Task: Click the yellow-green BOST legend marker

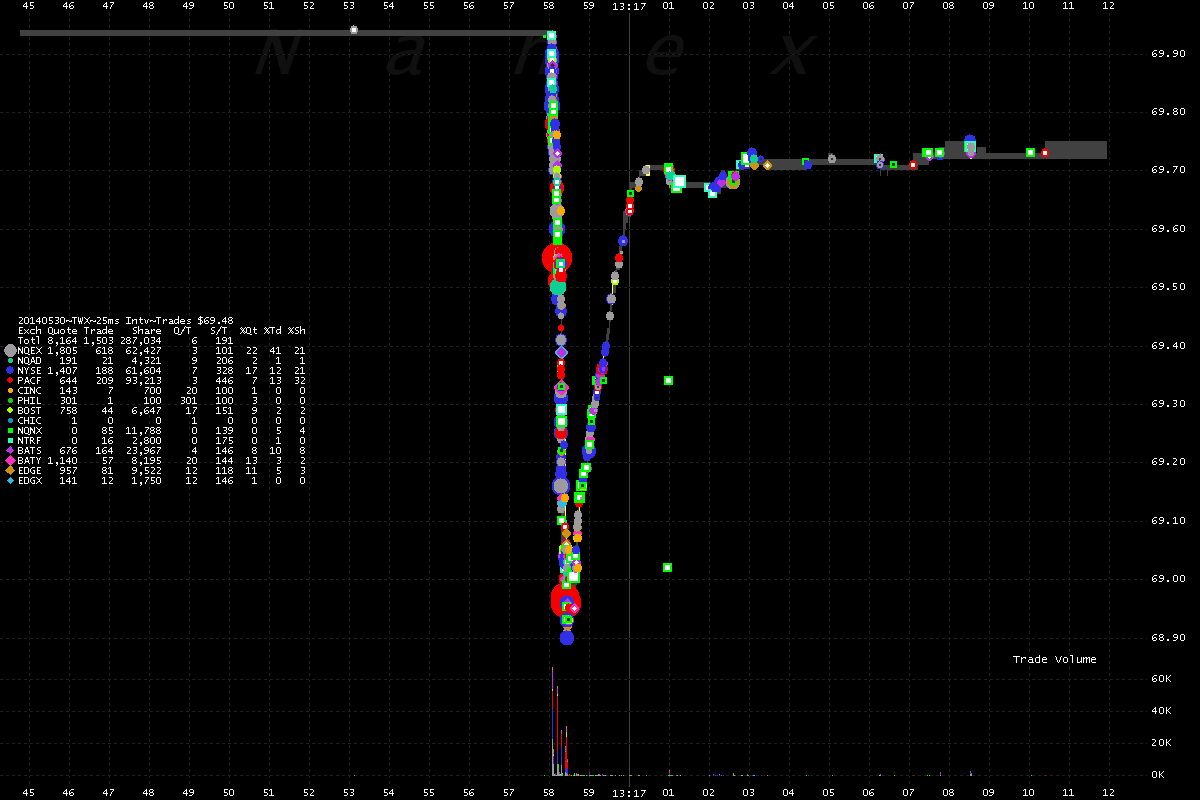Action: pyautogui.click(x=10, y=411)
